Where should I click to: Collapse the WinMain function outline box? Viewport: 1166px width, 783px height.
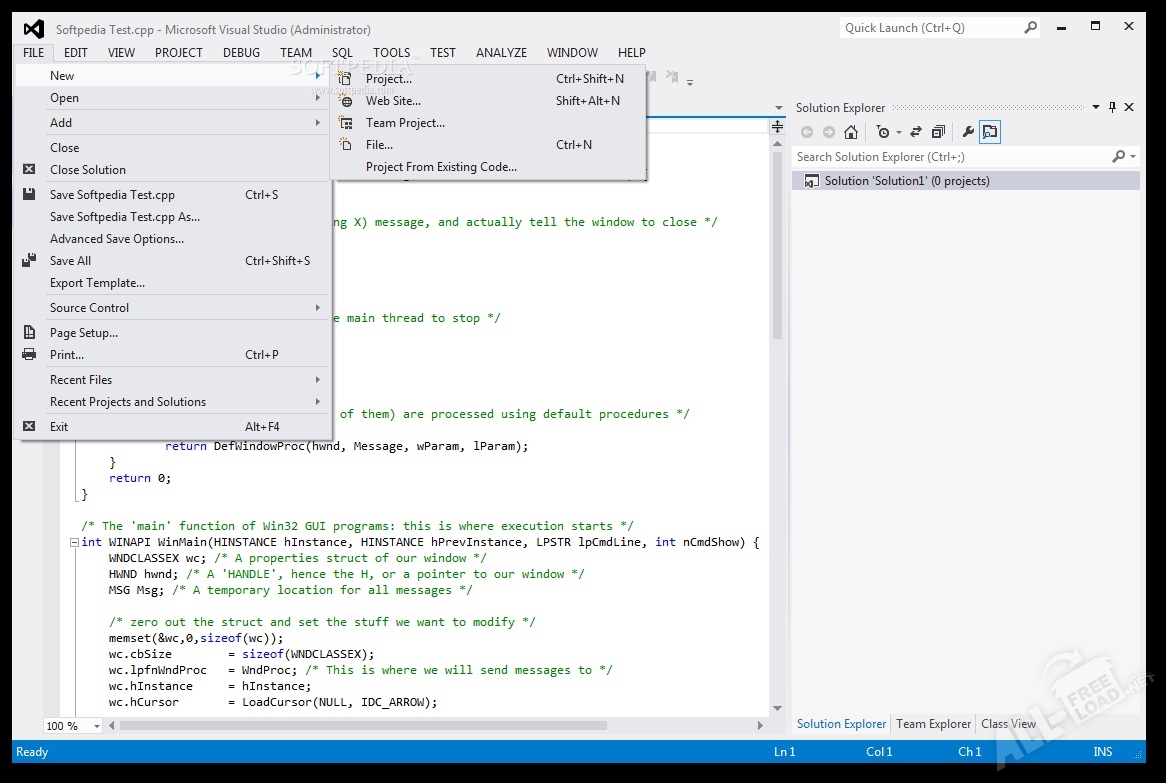(x=74, y=542)
